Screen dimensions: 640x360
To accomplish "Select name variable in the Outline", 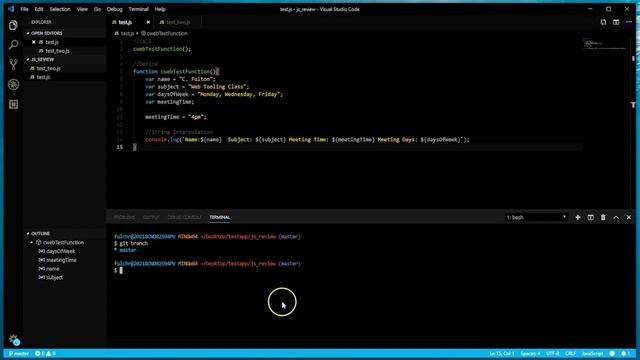I will click(53, 269).
